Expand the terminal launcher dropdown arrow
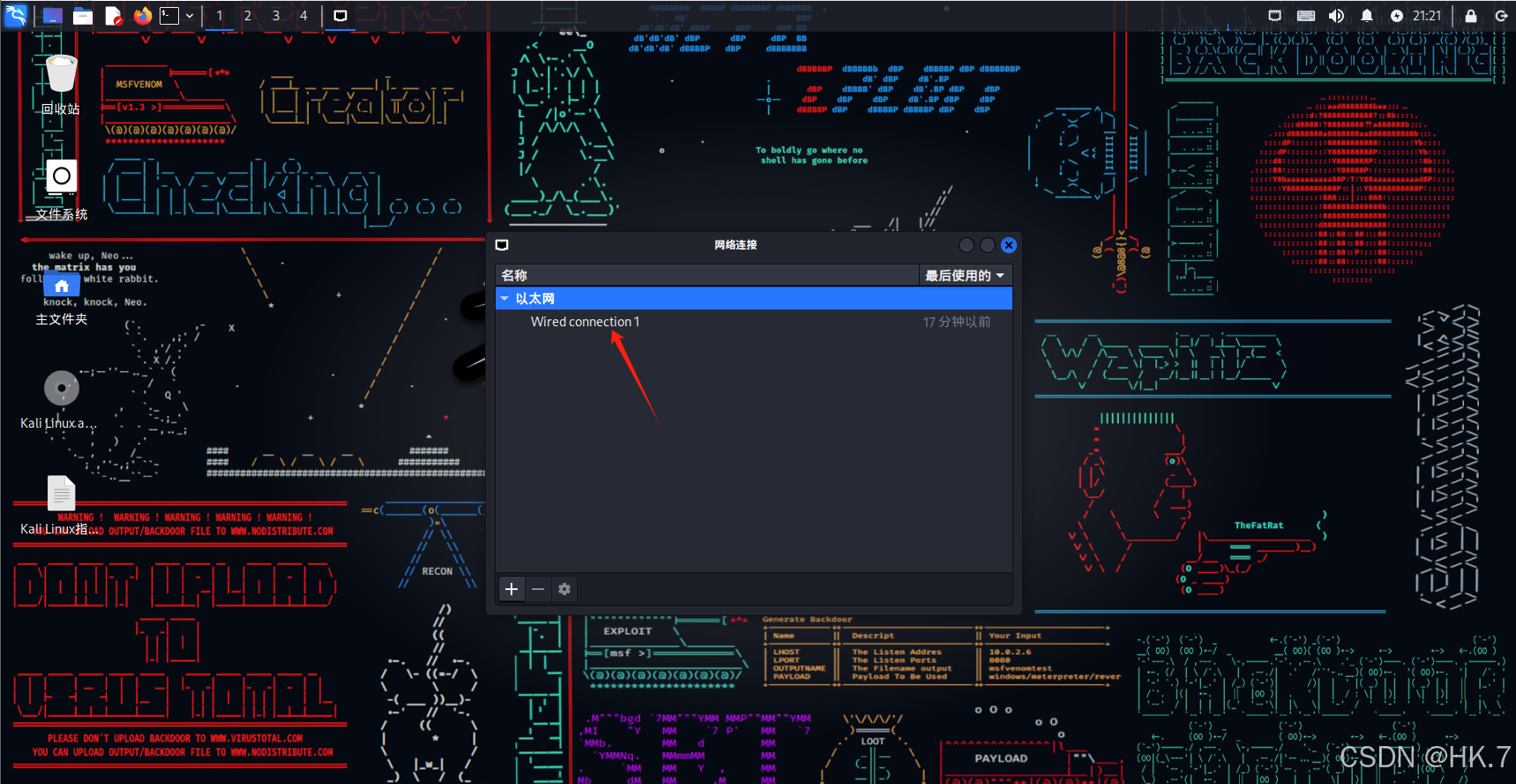Image resolution: width=1516 pixels, height=784 pixels. point(190,16)
